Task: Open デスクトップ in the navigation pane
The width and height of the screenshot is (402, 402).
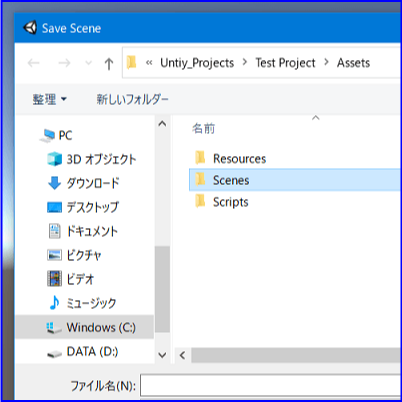Action: coord(83,207)
